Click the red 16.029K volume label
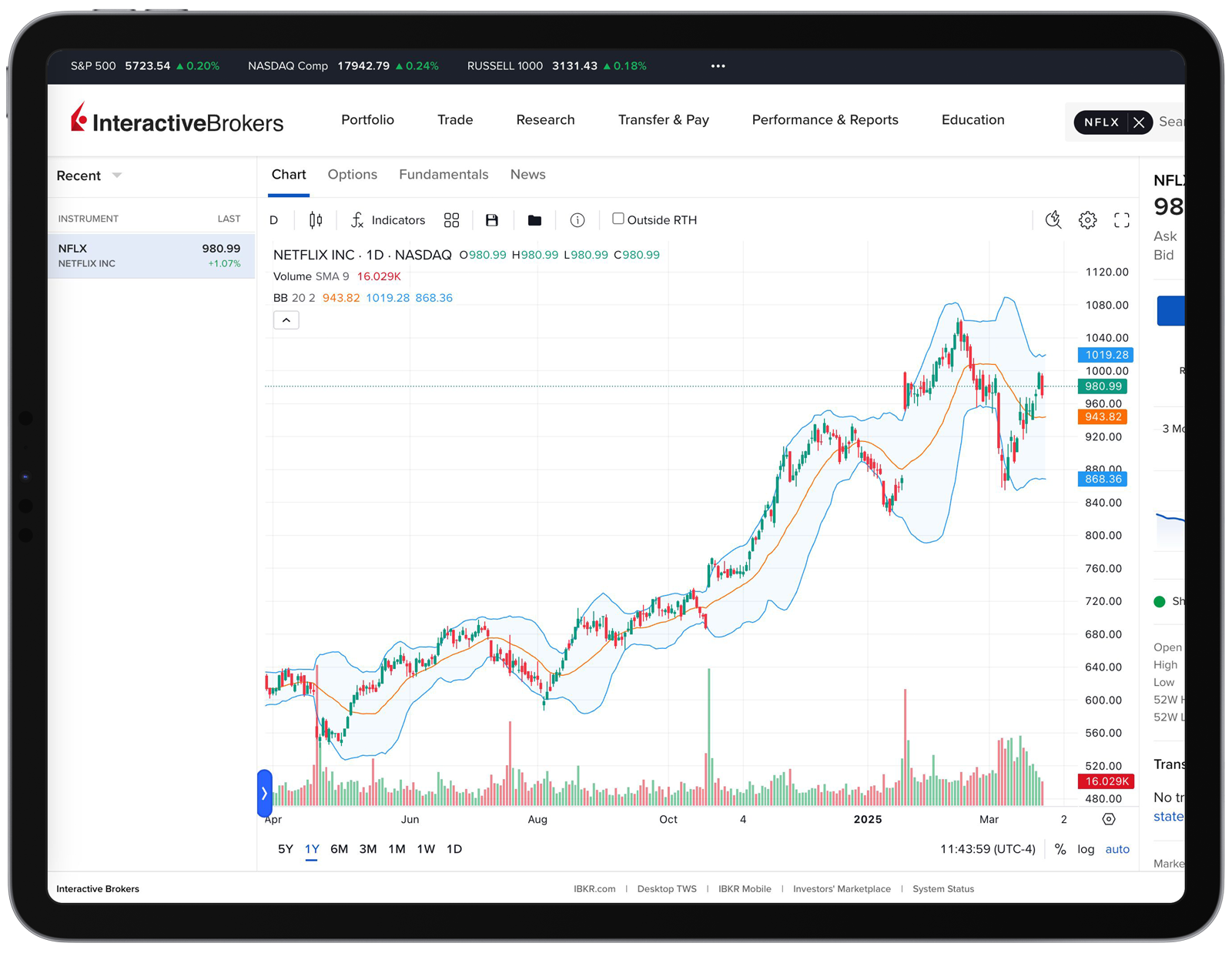 tap(1106, 781)
